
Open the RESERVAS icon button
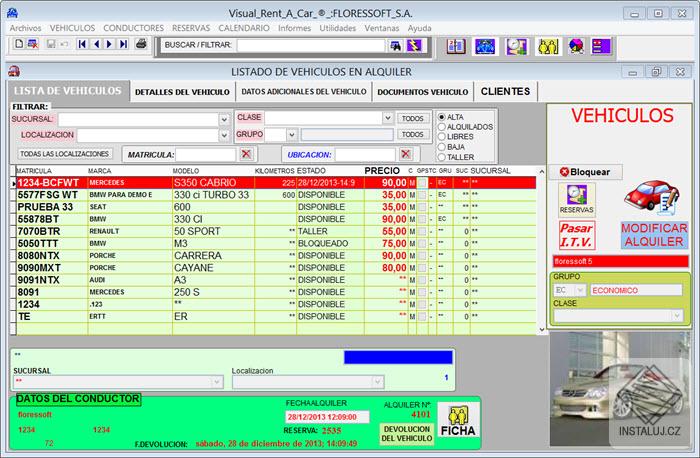[576, 199]
